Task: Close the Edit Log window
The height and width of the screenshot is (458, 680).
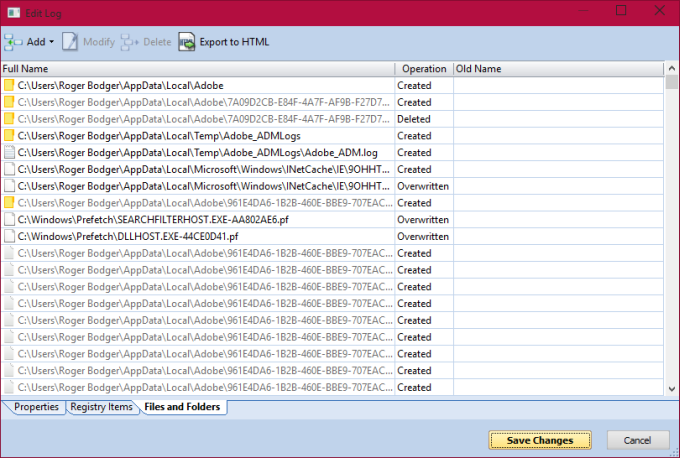Action: (x=660, y=10)
